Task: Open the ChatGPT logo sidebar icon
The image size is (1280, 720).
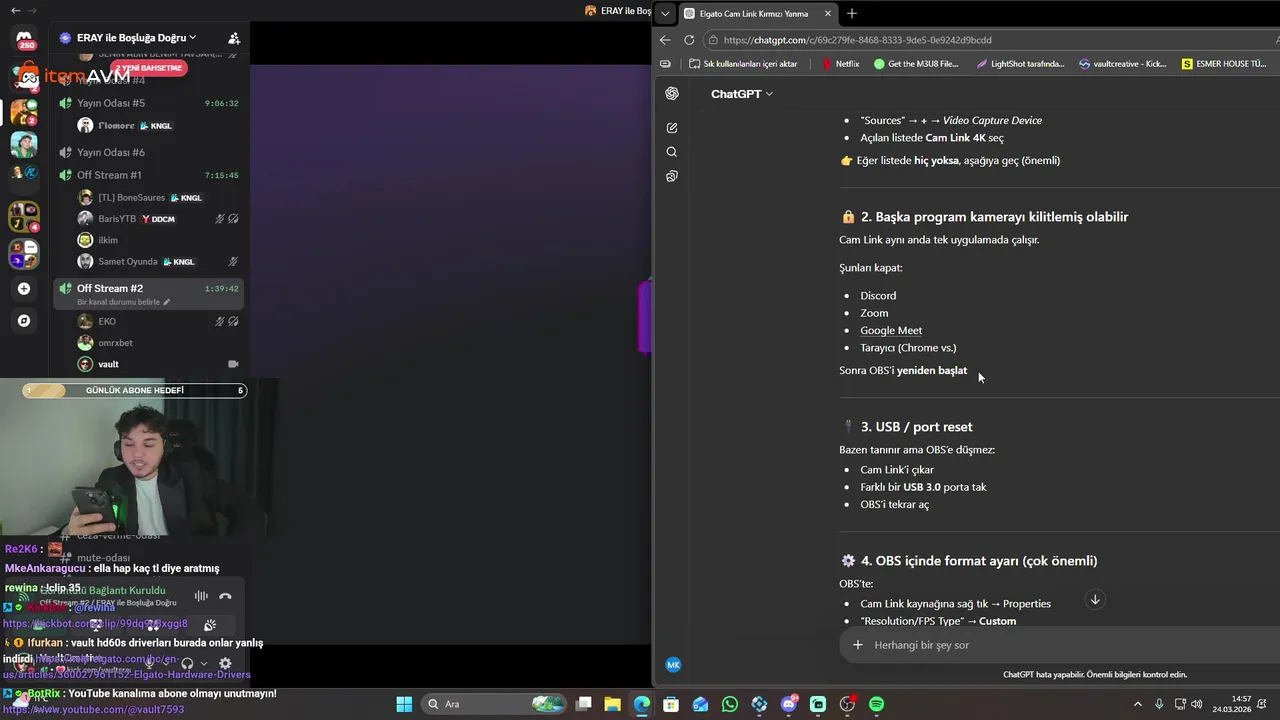Action: 672,93
